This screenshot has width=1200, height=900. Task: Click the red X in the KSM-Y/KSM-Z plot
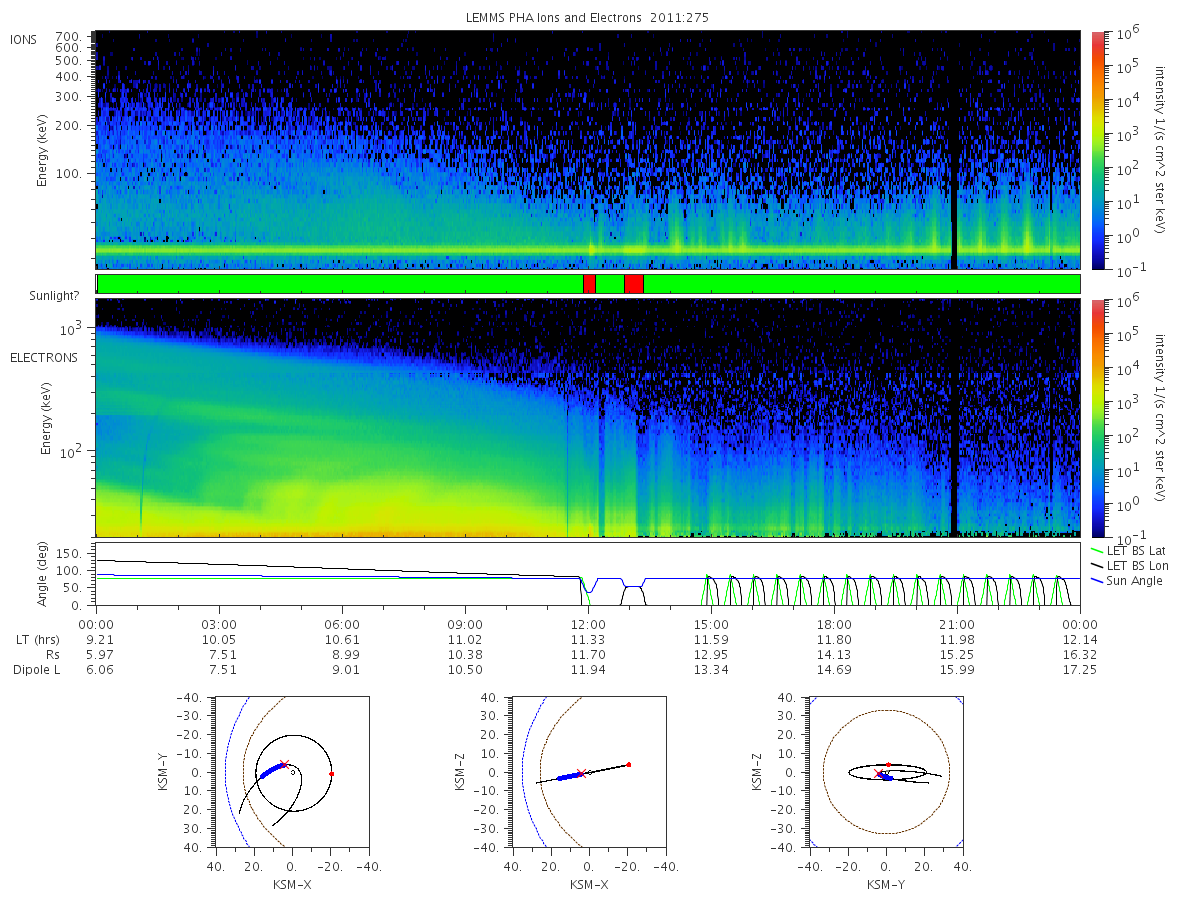pyautogui.click(x=878, y=773)
